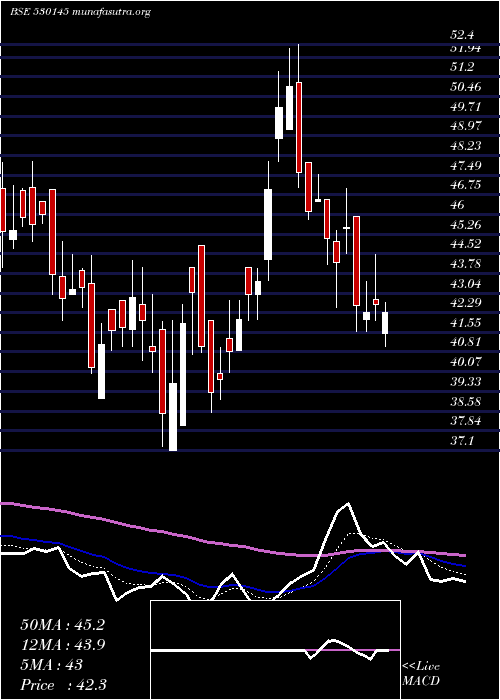Select the 51.2 price axis label
The height and width of the screenshot is (700, 500).
click(462, 67)
